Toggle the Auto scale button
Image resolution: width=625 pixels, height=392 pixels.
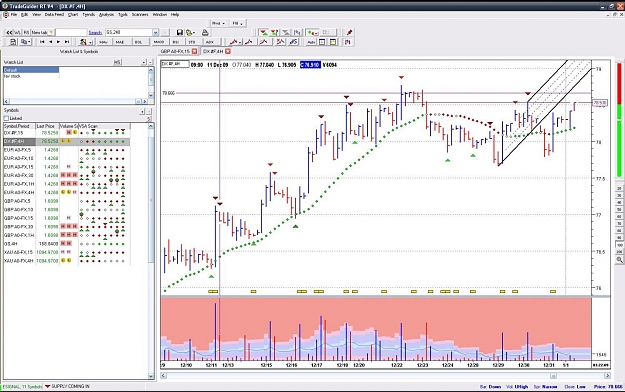point(311,42)
